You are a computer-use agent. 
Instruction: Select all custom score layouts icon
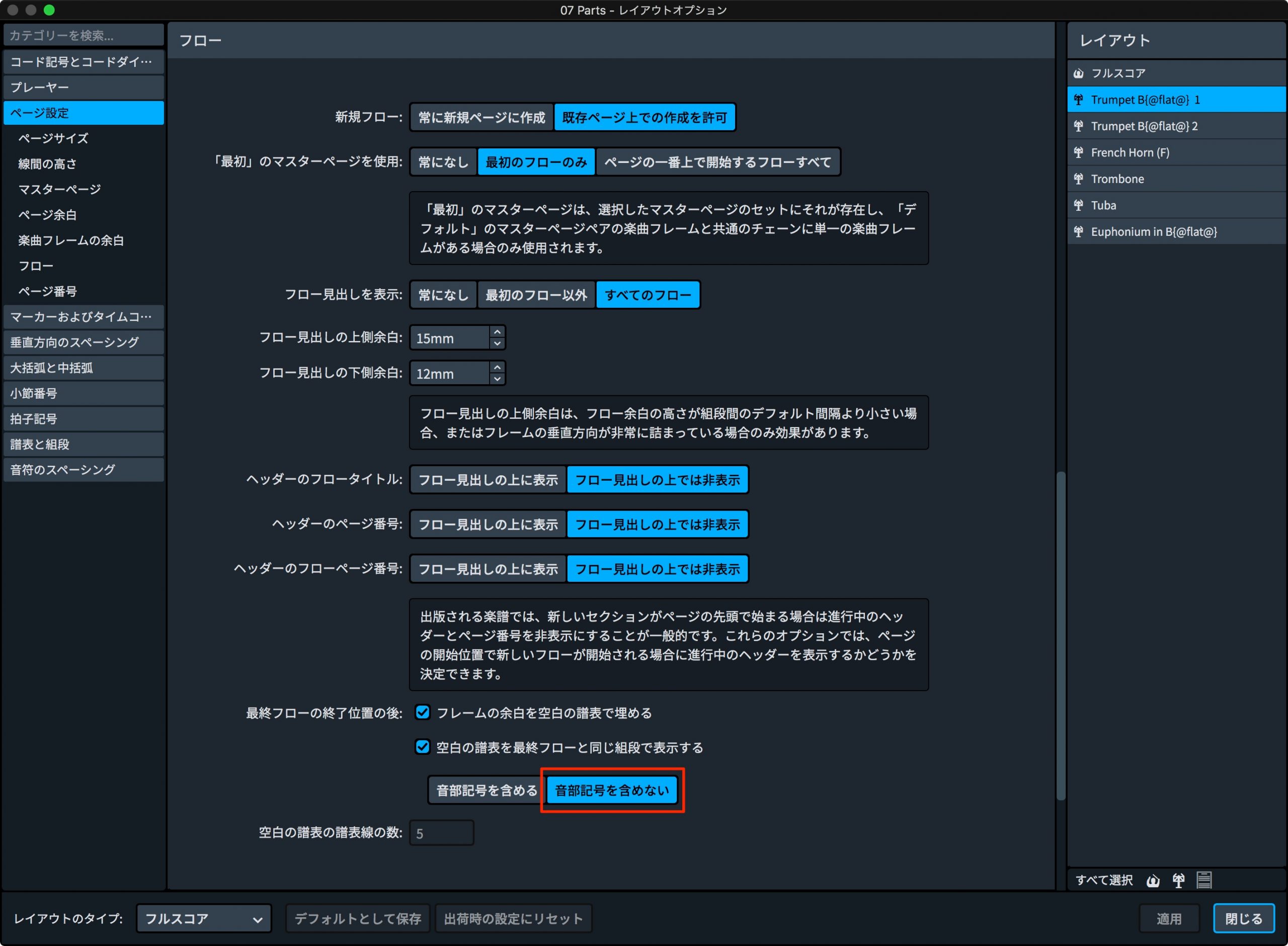click(1204, 880)
